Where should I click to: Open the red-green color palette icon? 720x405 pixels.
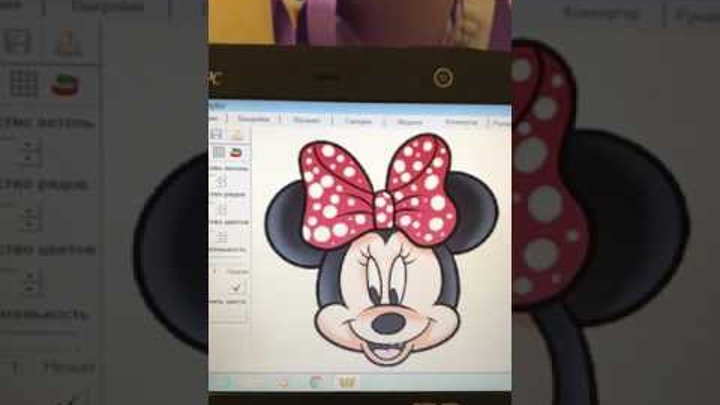tap(237, 153)
